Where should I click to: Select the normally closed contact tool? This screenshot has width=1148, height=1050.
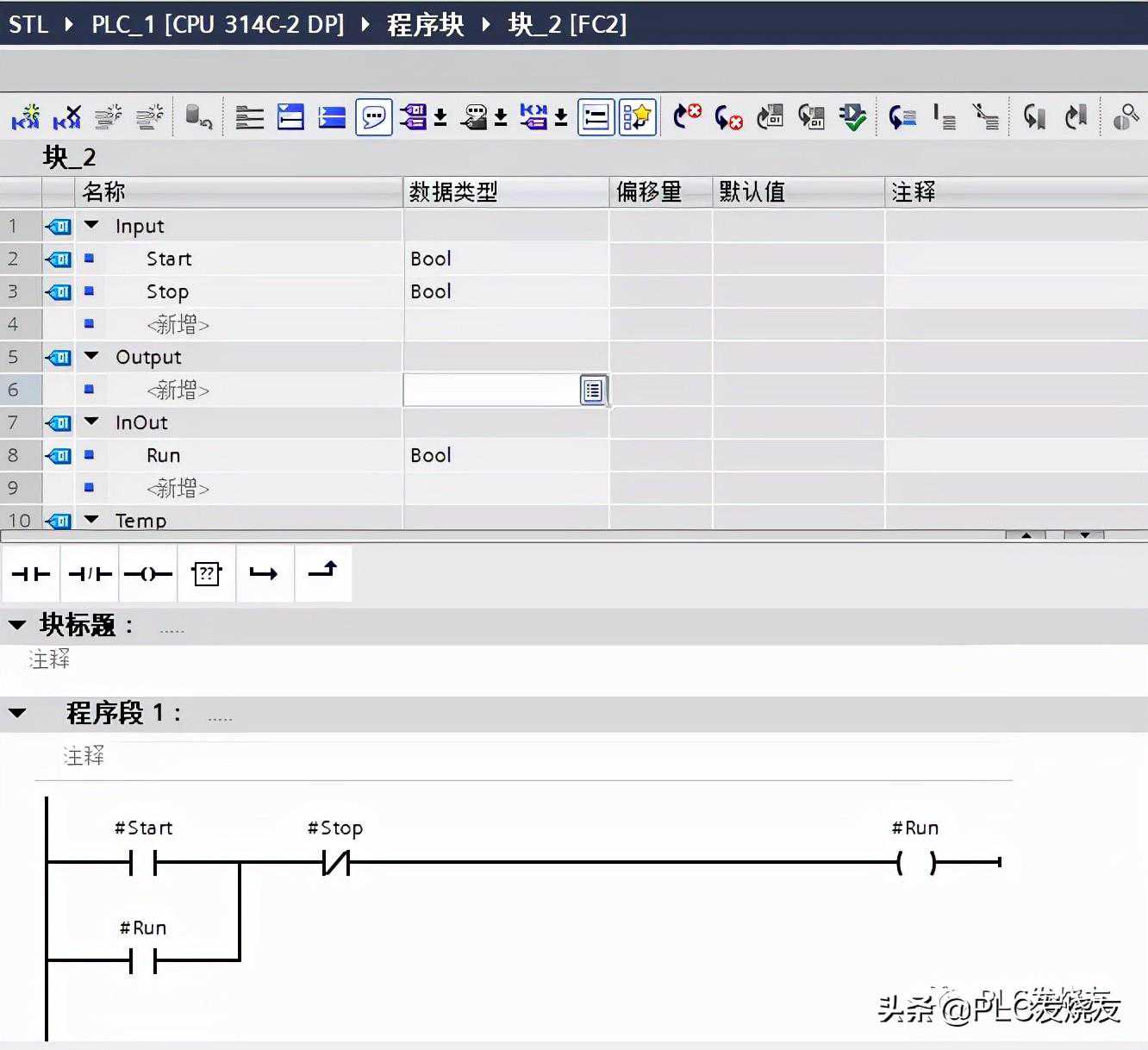tap(89, 572)
